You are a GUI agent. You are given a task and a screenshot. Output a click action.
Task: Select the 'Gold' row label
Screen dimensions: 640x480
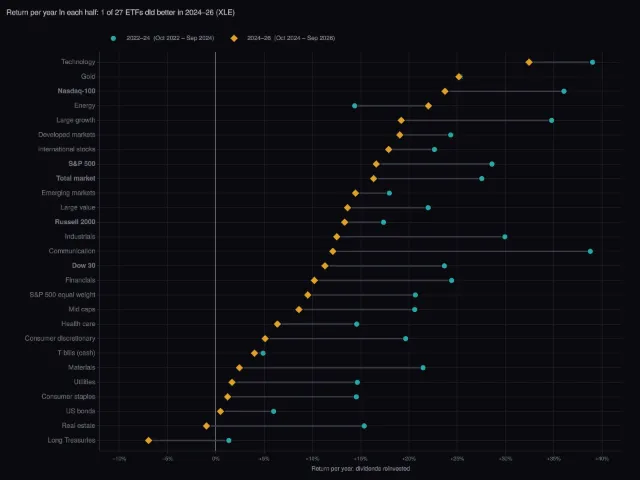[x=88, y=76]
